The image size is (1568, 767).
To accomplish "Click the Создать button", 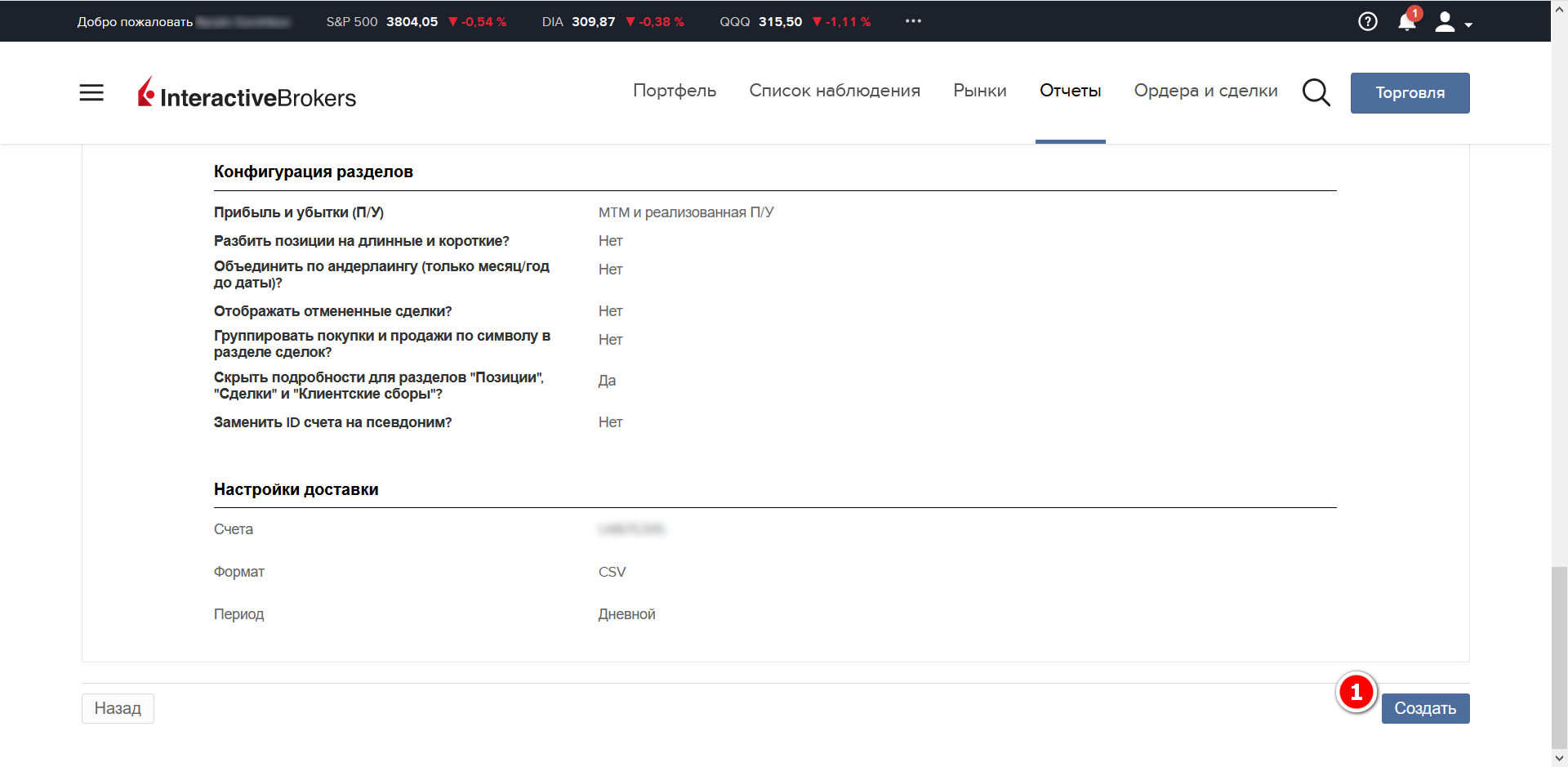I will click(x=1425, y=708).
